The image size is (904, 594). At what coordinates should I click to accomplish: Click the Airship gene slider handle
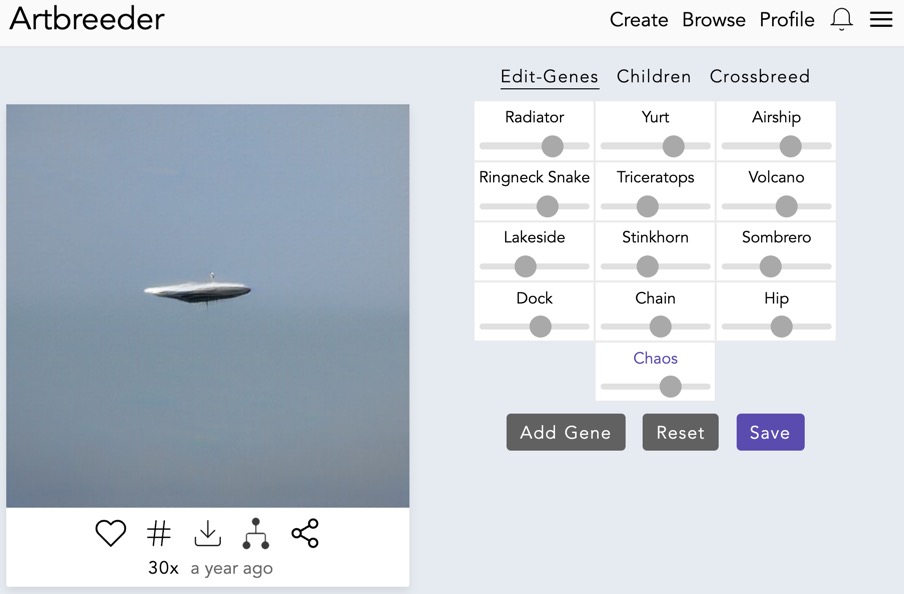(x=790, y=146)
